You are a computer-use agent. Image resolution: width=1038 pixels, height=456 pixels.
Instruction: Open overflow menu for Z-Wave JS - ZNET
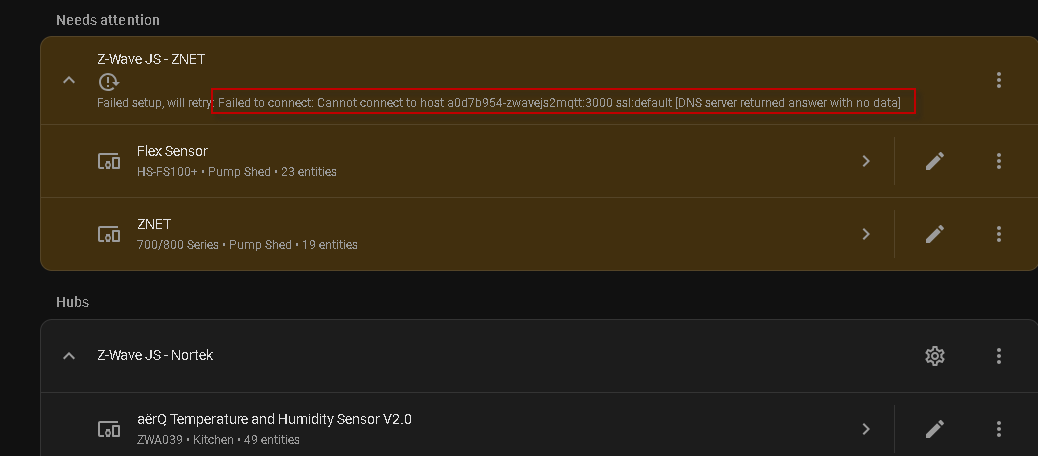(998, 80)
